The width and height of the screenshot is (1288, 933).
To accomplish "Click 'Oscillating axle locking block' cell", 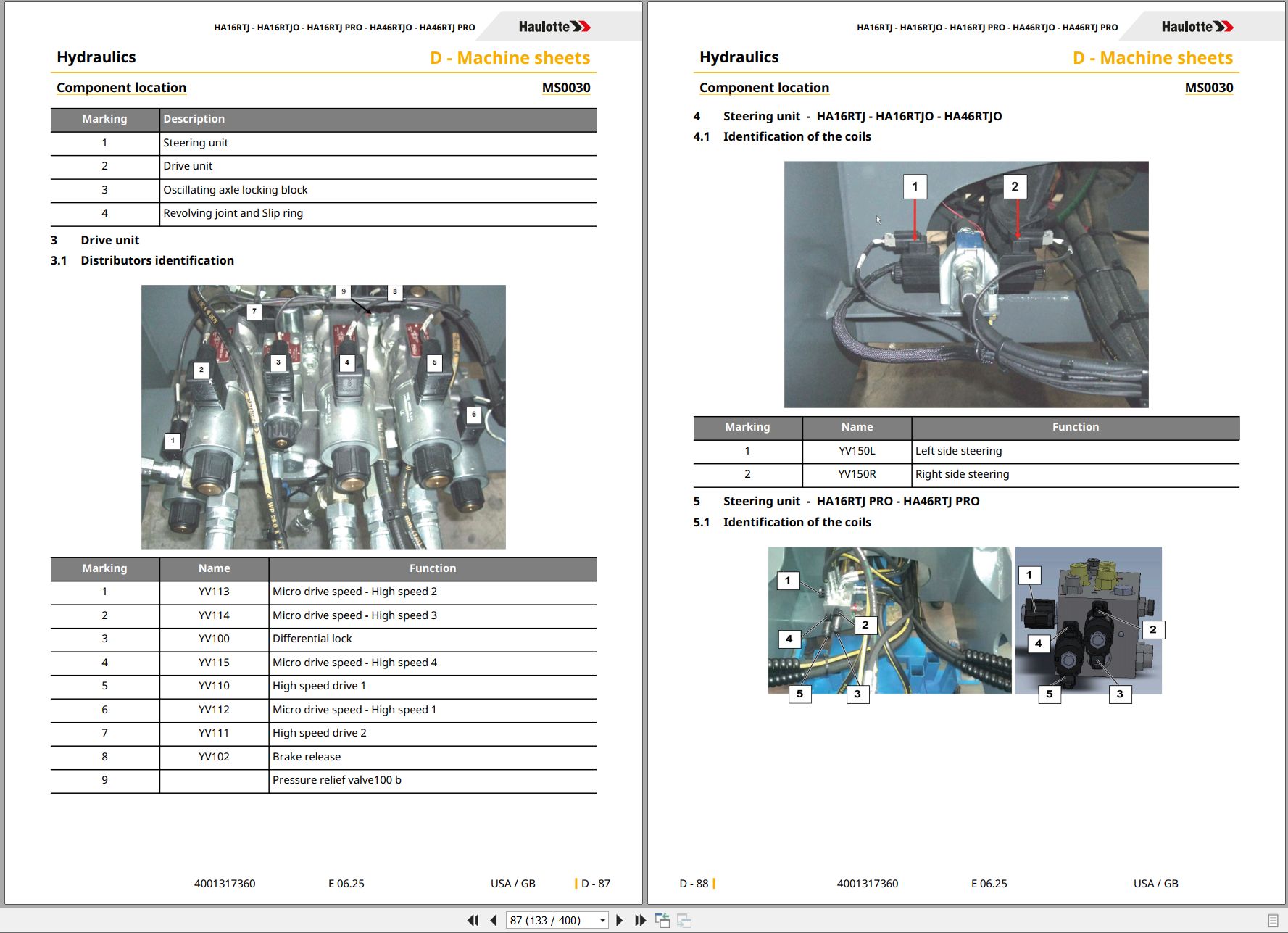I will 378,190.
